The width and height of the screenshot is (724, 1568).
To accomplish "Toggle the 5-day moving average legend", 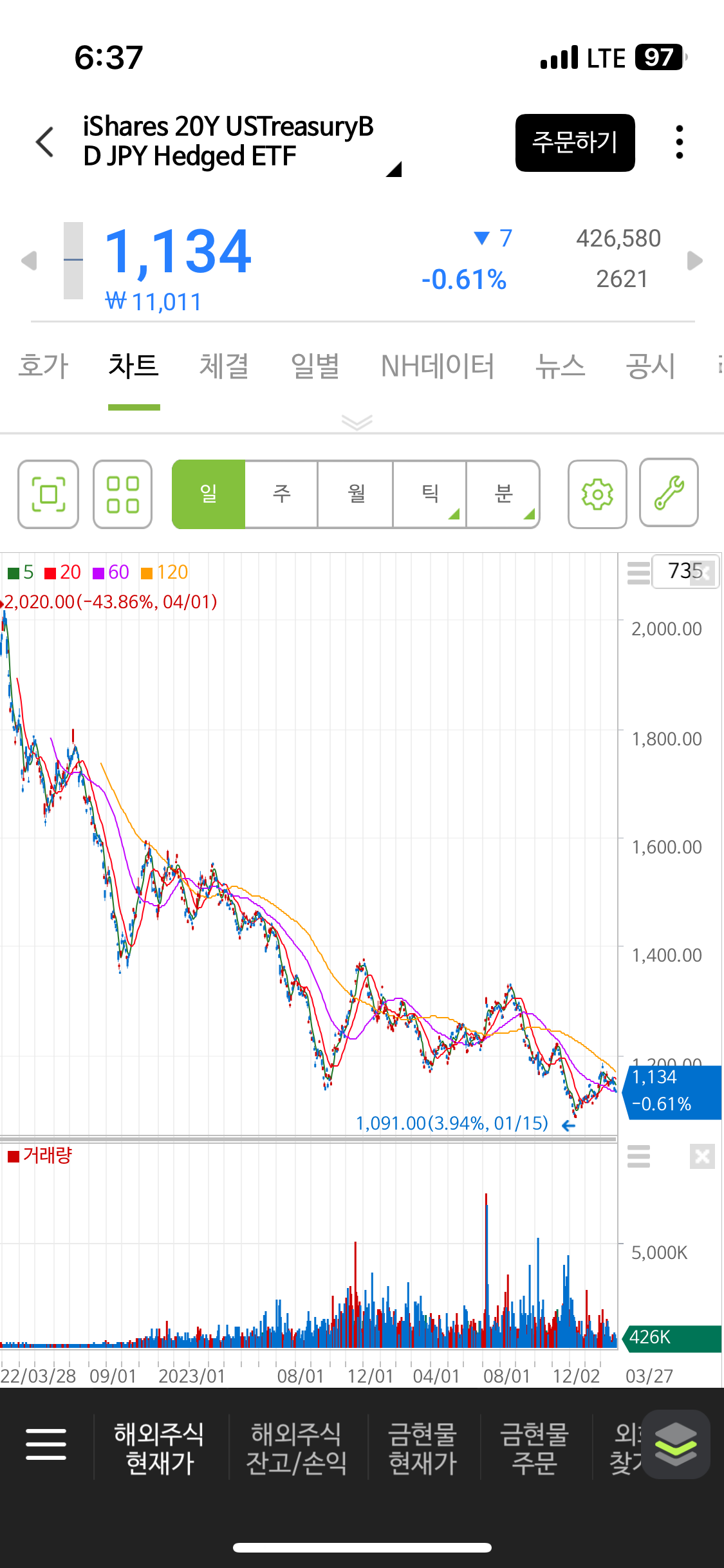I will pos(21,572).
